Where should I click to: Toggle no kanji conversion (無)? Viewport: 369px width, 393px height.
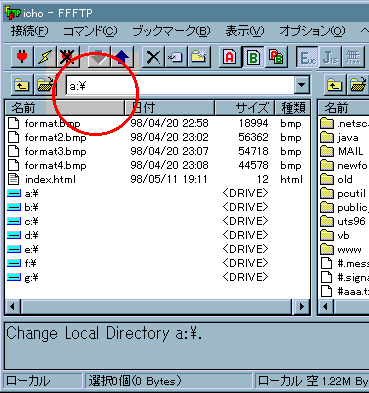pos(353,57)
